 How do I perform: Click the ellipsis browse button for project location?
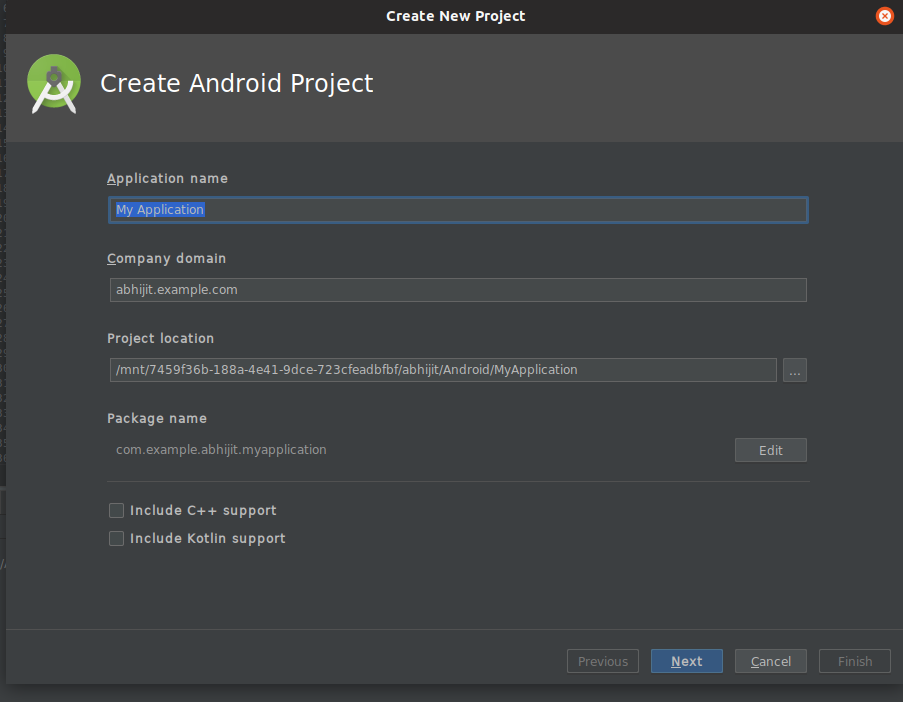click(x=794, y=370)
